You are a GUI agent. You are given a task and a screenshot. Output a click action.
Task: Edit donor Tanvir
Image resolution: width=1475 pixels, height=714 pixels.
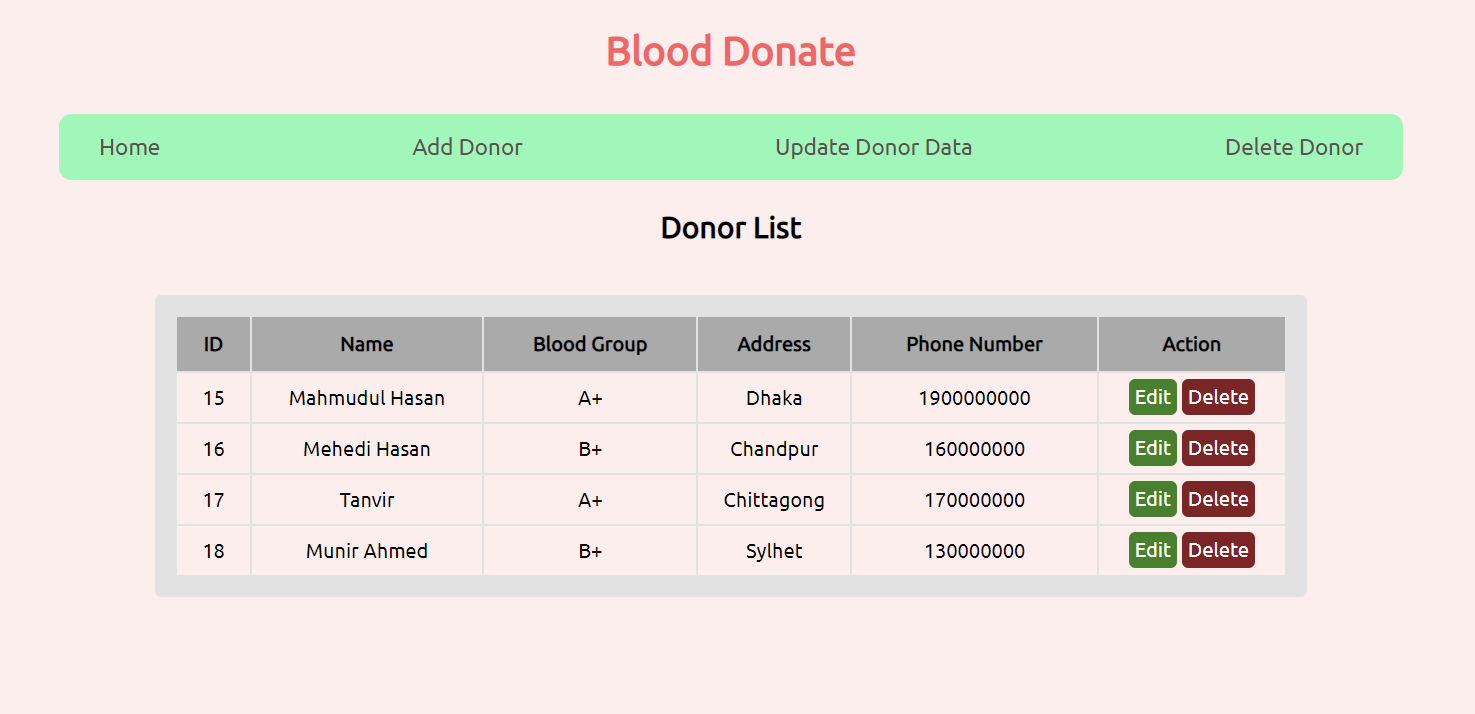pos(1152,499)
